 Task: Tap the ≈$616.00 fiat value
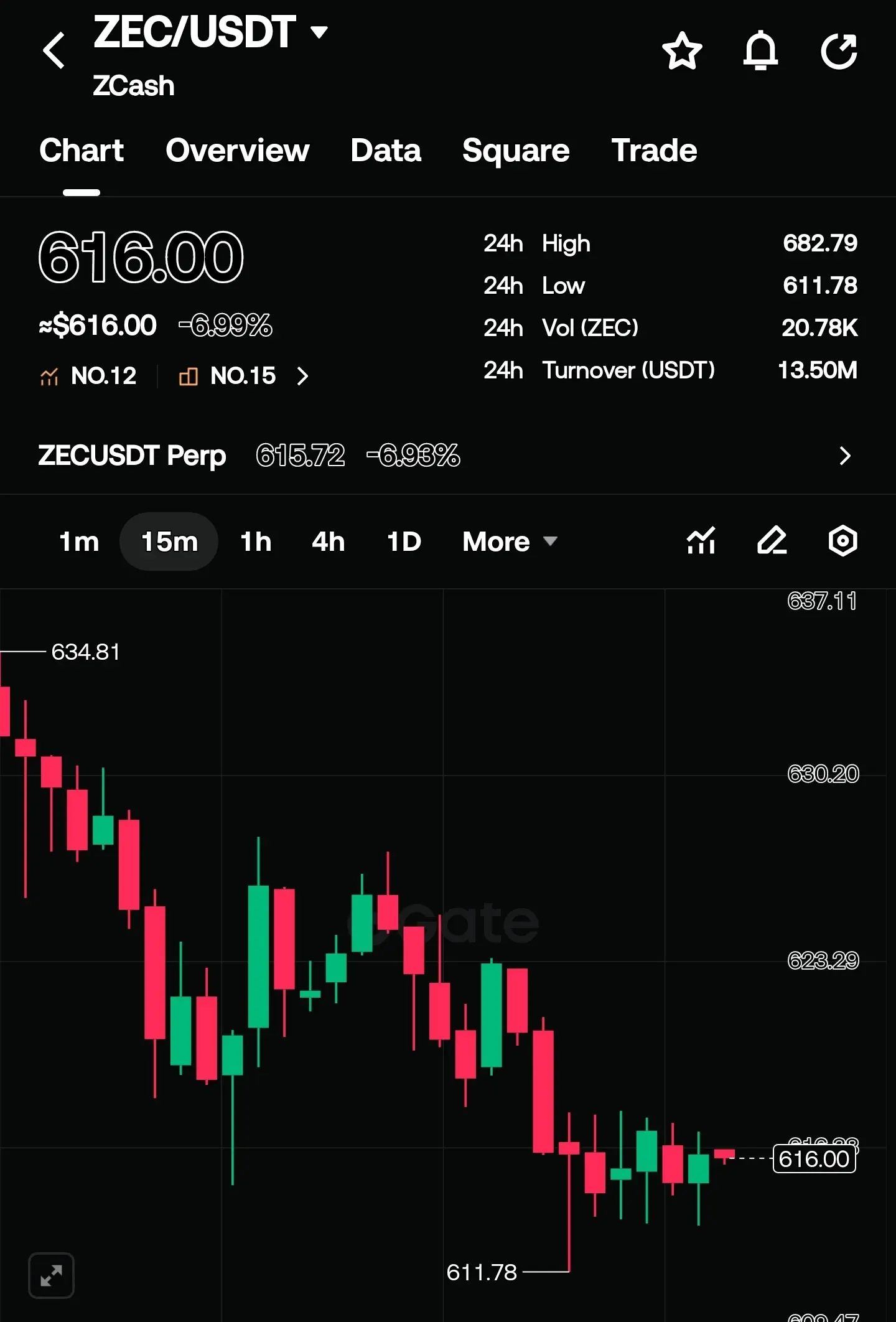pyautogui.click(x=98, y=326)
